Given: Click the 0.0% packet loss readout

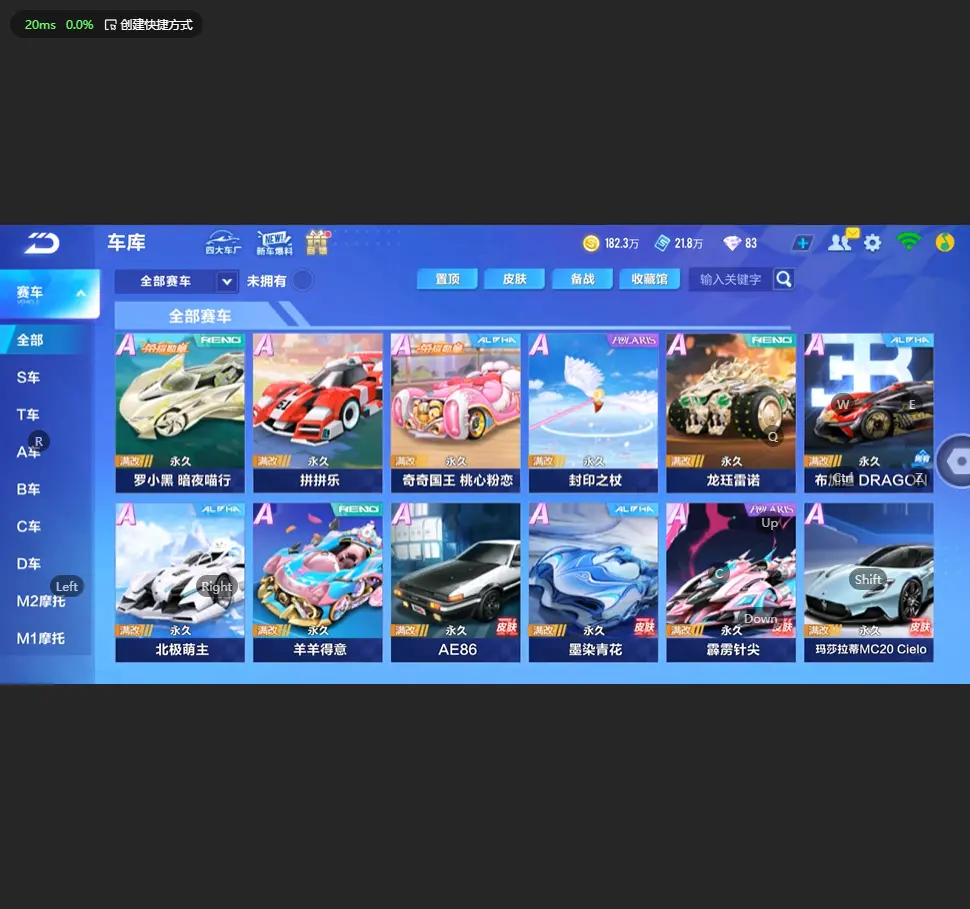Looking at the screenshot, I should 79,25.
